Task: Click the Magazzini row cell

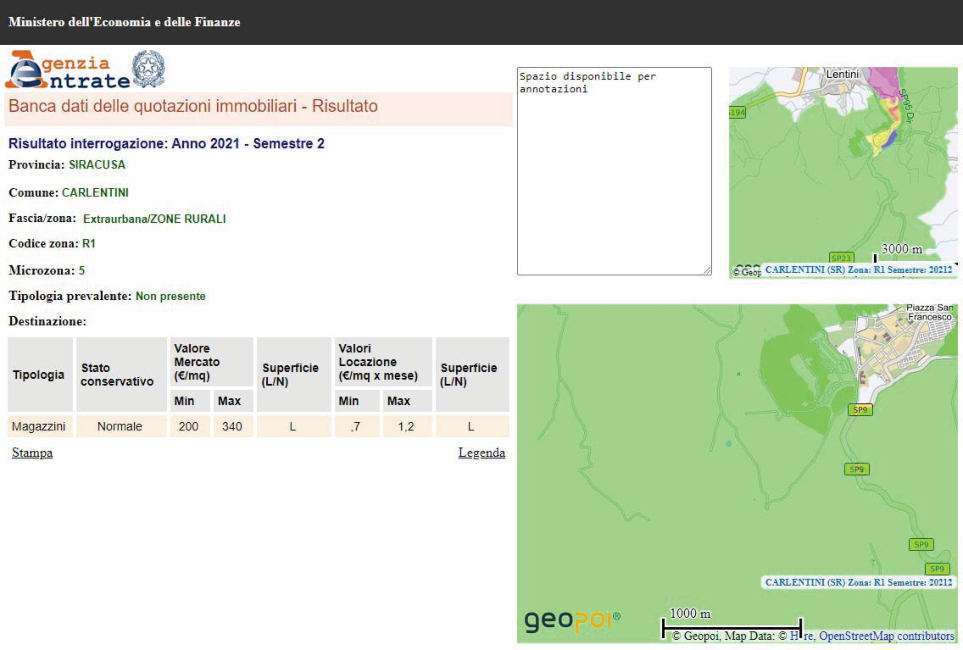Action: (x=39, y=427)
